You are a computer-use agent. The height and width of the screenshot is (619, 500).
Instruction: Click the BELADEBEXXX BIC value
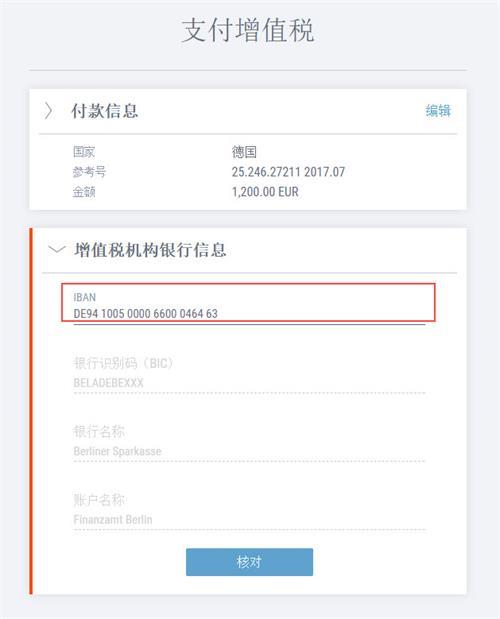click(109, 383)
